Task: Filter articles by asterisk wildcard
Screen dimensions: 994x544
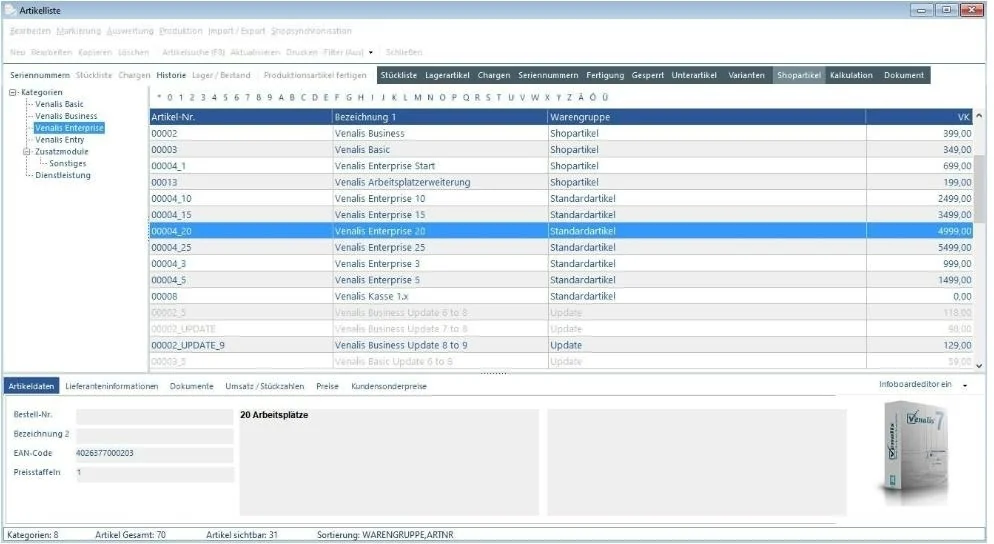Action: pyautogui.click(x=159, y=97)
